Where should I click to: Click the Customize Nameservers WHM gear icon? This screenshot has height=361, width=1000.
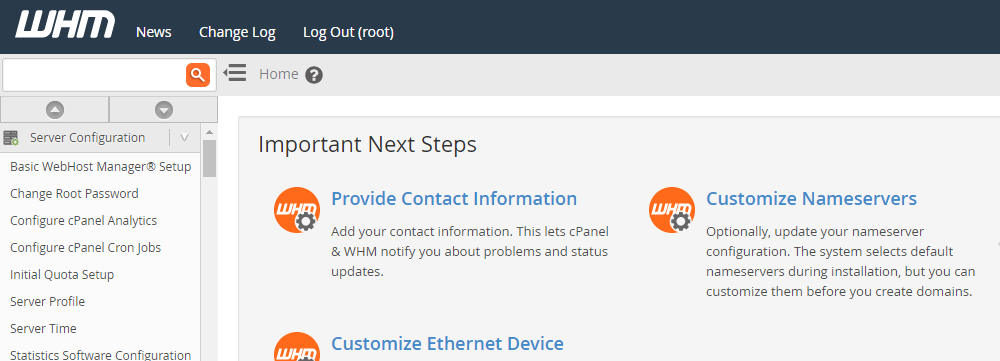pyautogui.click(x=672, y=210)
